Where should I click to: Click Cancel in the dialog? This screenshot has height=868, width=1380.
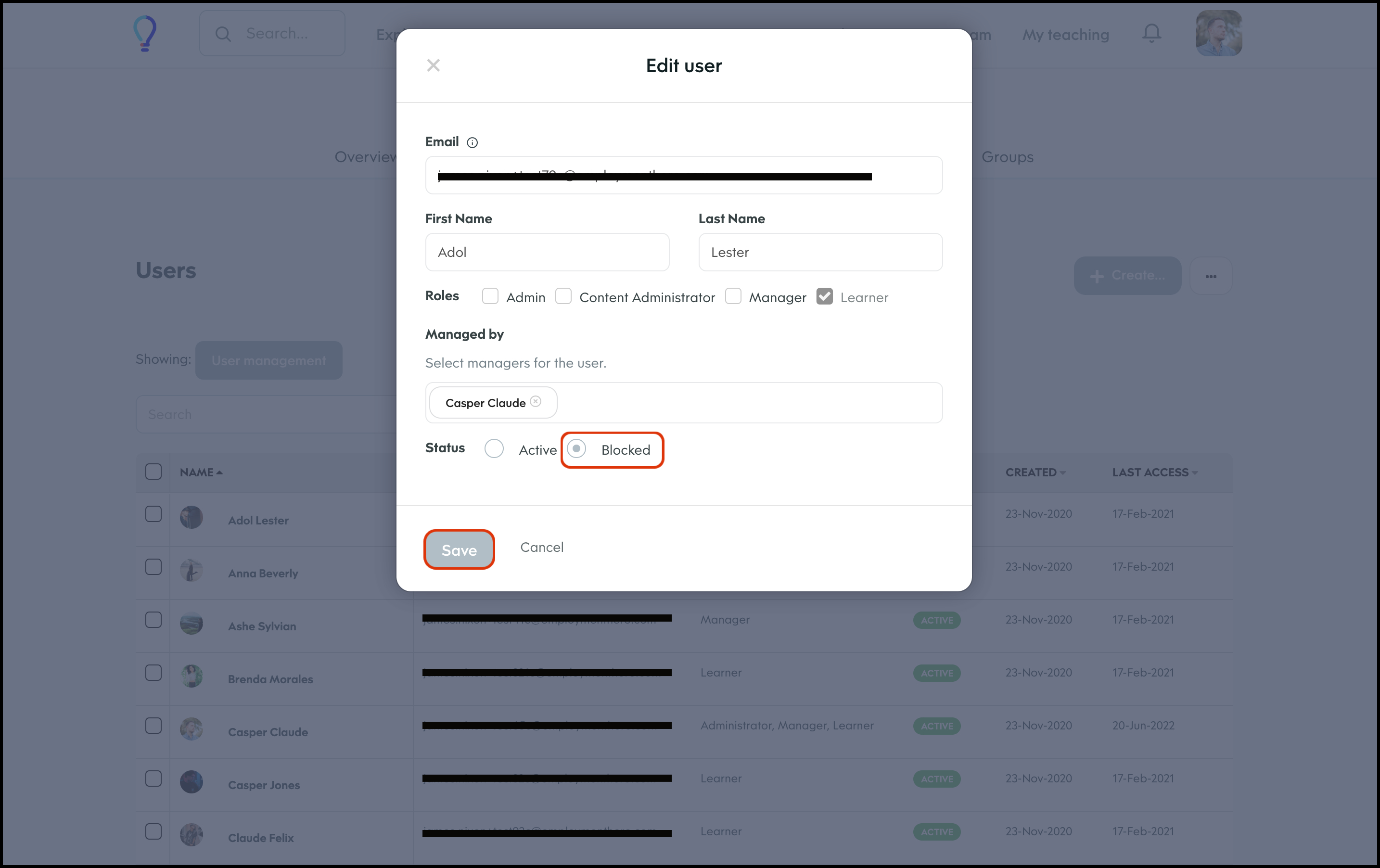(542, 547)
